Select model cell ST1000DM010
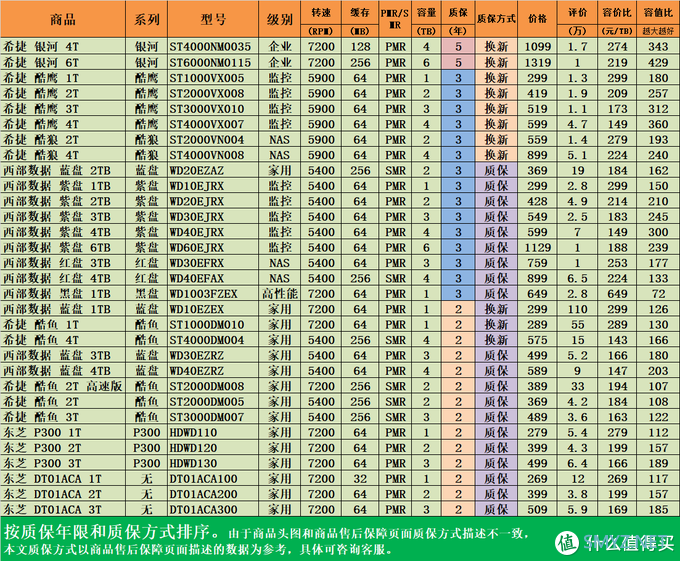Viewport: 680px width, 561px height. pos(207,324)
